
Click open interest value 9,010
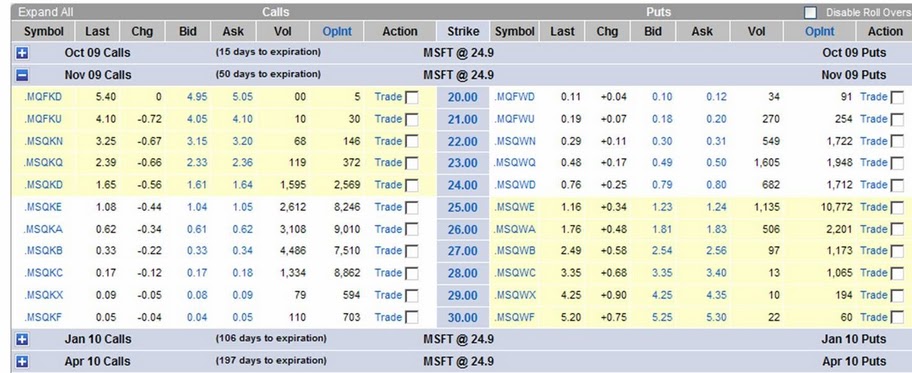pos(347,229)
